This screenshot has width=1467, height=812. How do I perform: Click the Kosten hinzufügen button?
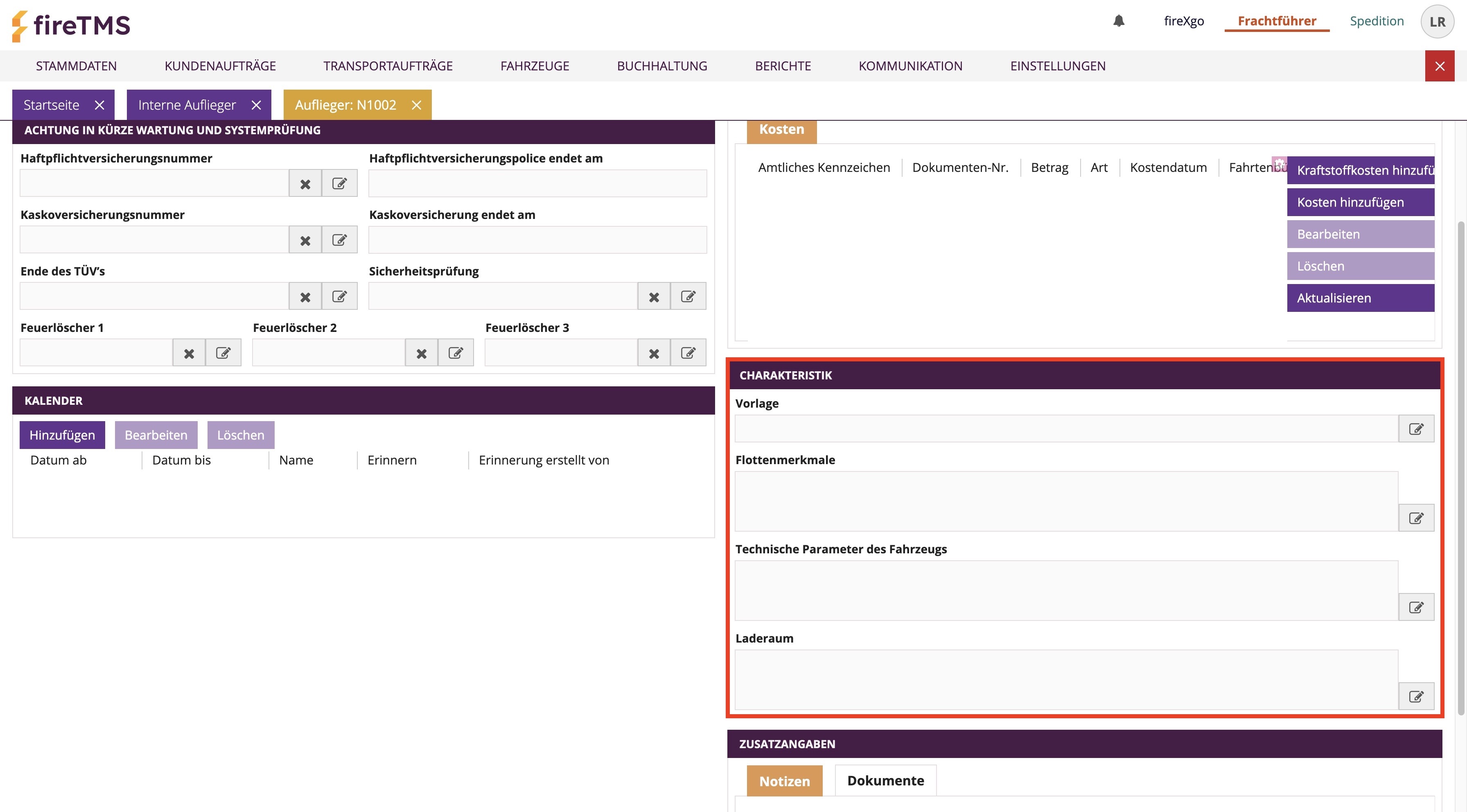1360,202
